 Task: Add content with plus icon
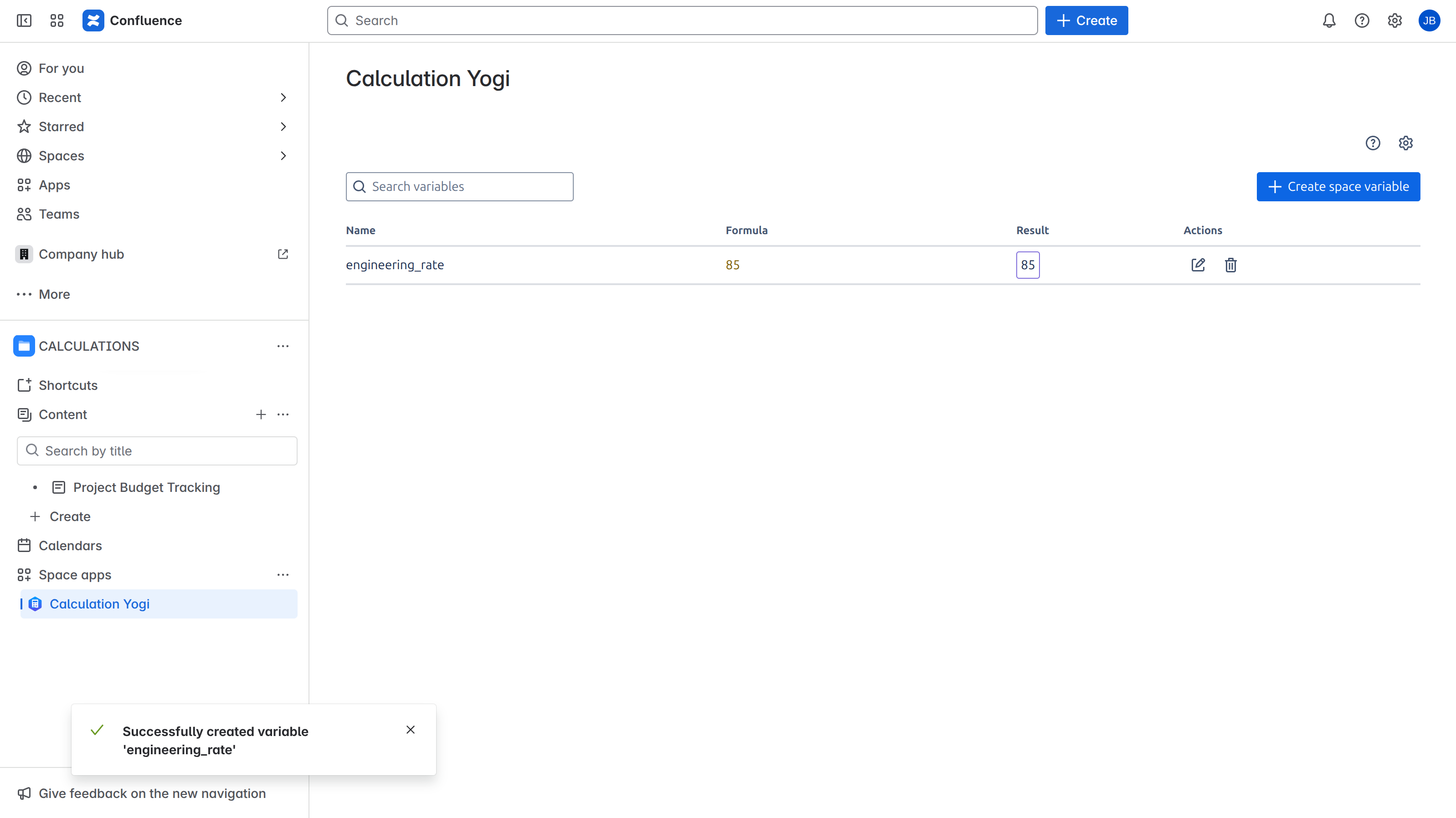tap(261, 414)
